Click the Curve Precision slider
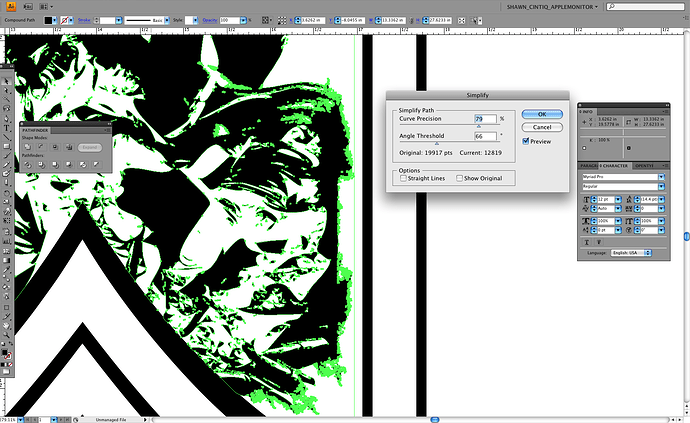This screenshot has width=690, height=423. [x=479, y=126]
